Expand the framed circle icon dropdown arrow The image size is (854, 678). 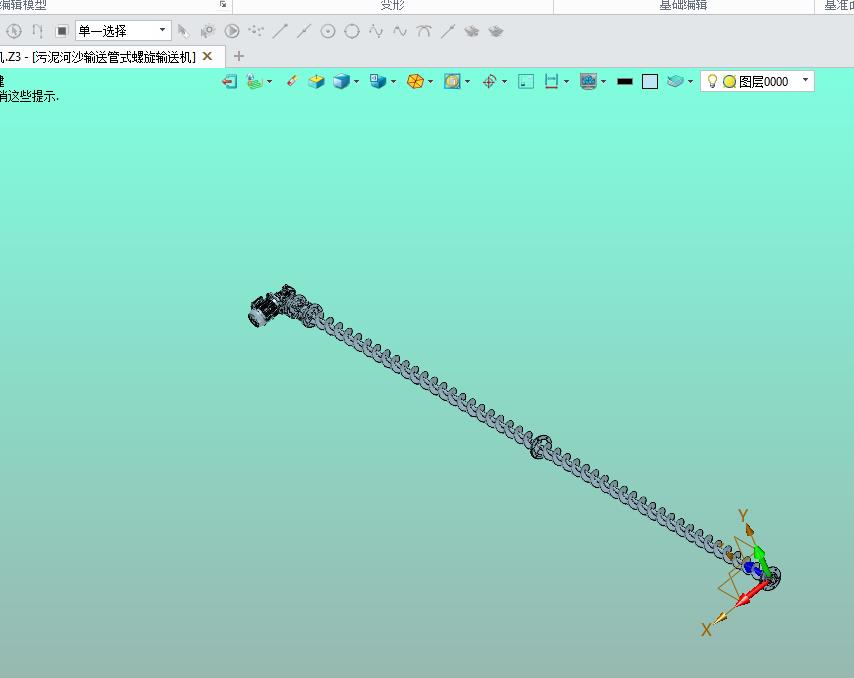[467, 82]
